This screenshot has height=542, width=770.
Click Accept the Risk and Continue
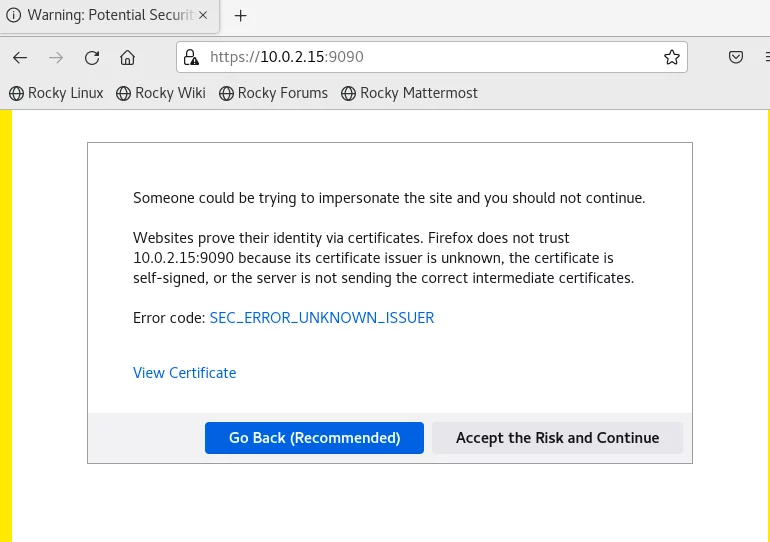tap(557, 438)
